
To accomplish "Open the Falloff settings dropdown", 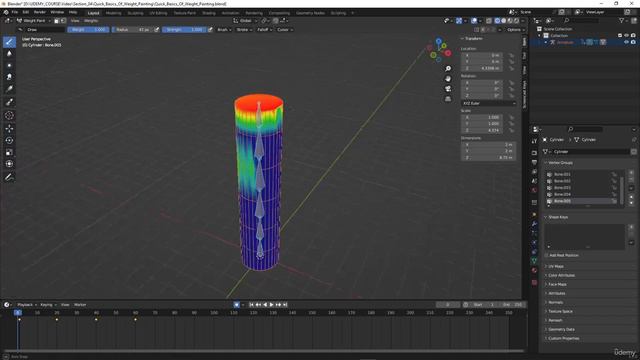I will (x=264, y=29).
